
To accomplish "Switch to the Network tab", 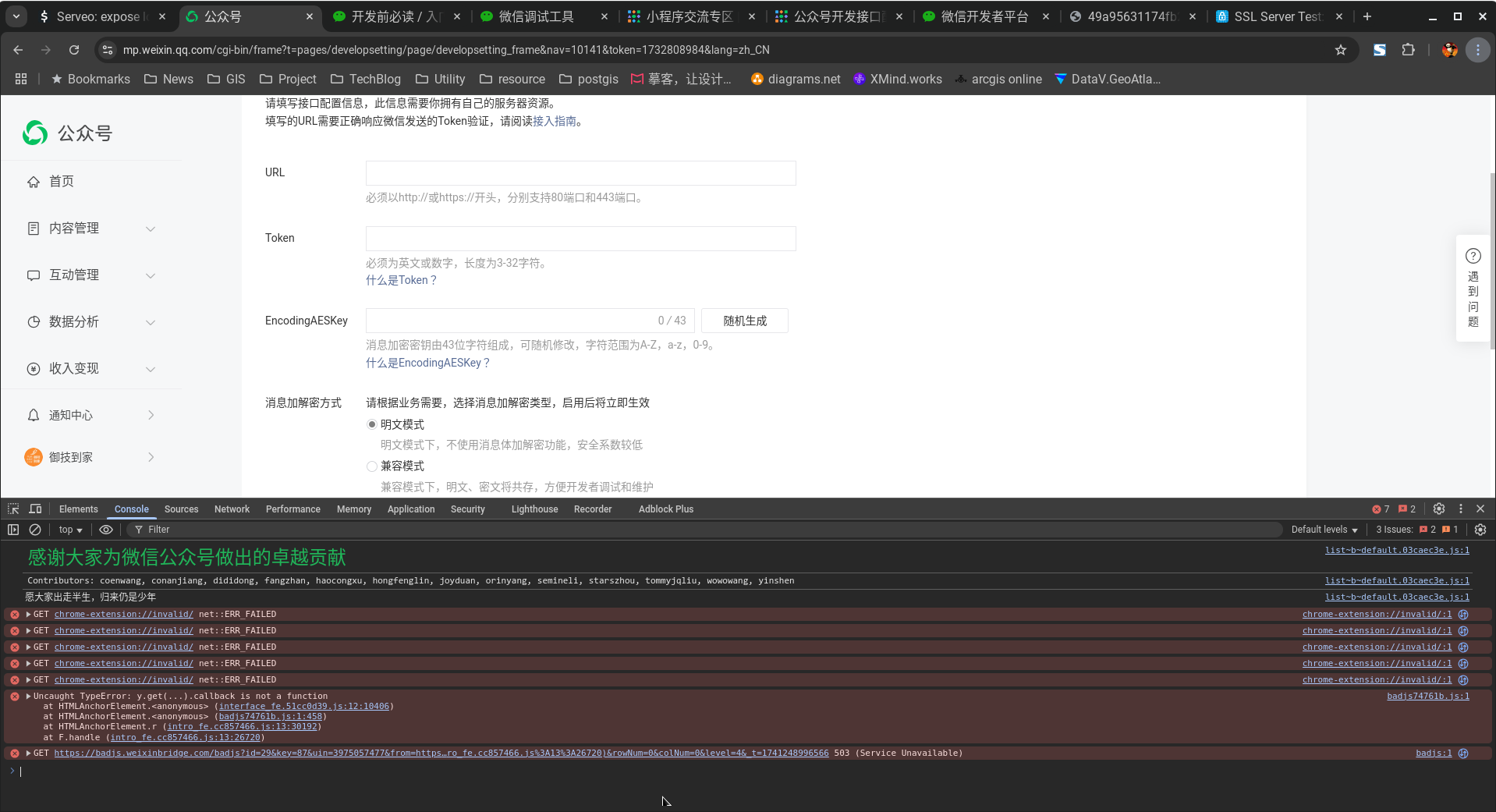I will [232, 509].
